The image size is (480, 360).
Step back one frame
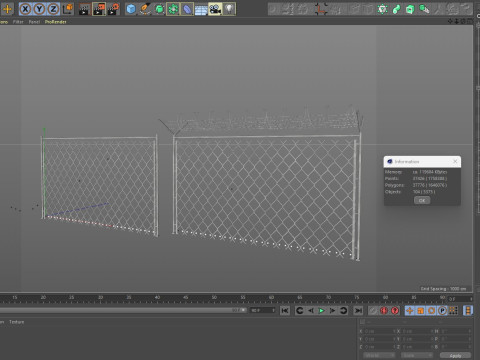[311, 311]
